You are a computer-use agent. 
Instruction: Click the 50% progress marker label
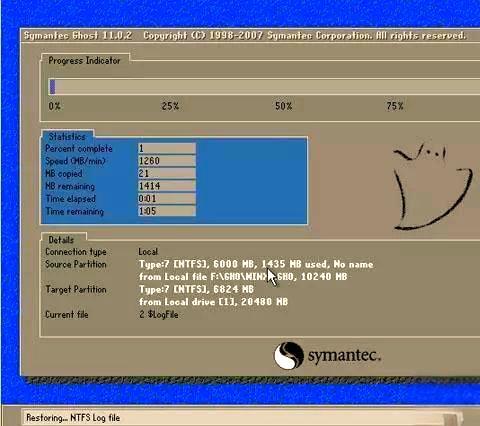click(x=283, y=106)
